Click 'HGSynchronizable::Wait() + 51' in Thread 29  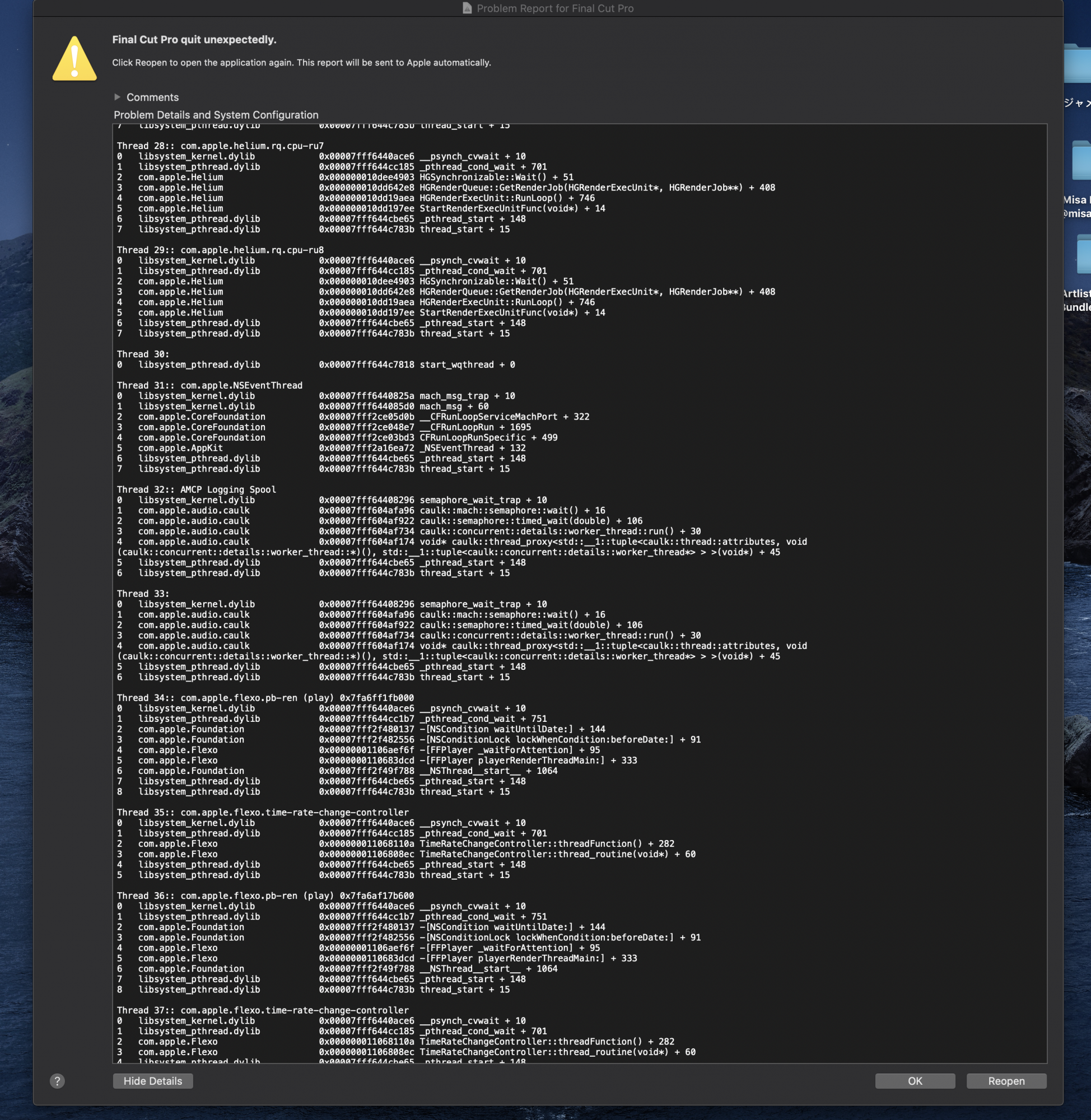tap(496, 281)
